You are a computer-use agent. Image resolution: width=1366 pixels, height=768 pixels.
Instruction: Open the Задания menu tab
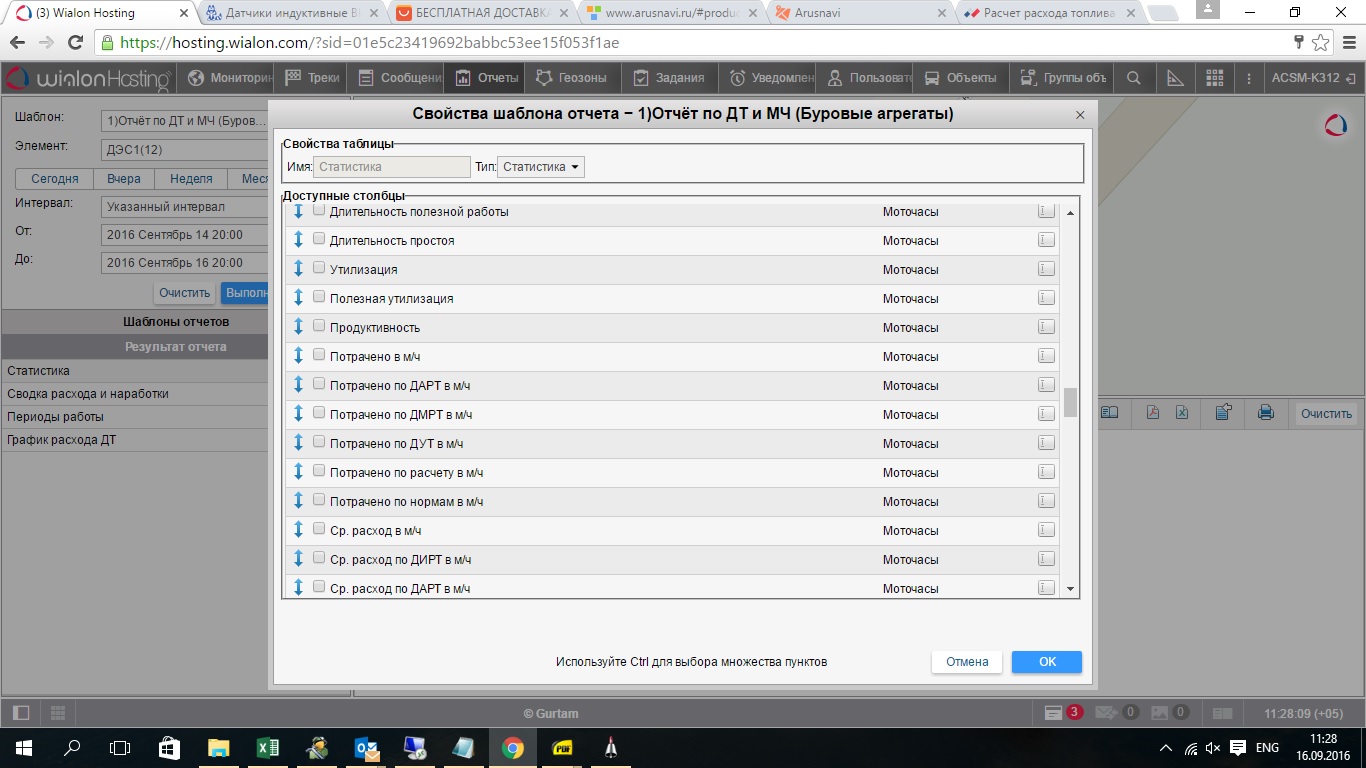pyautogui.click(x=669, y=78)
